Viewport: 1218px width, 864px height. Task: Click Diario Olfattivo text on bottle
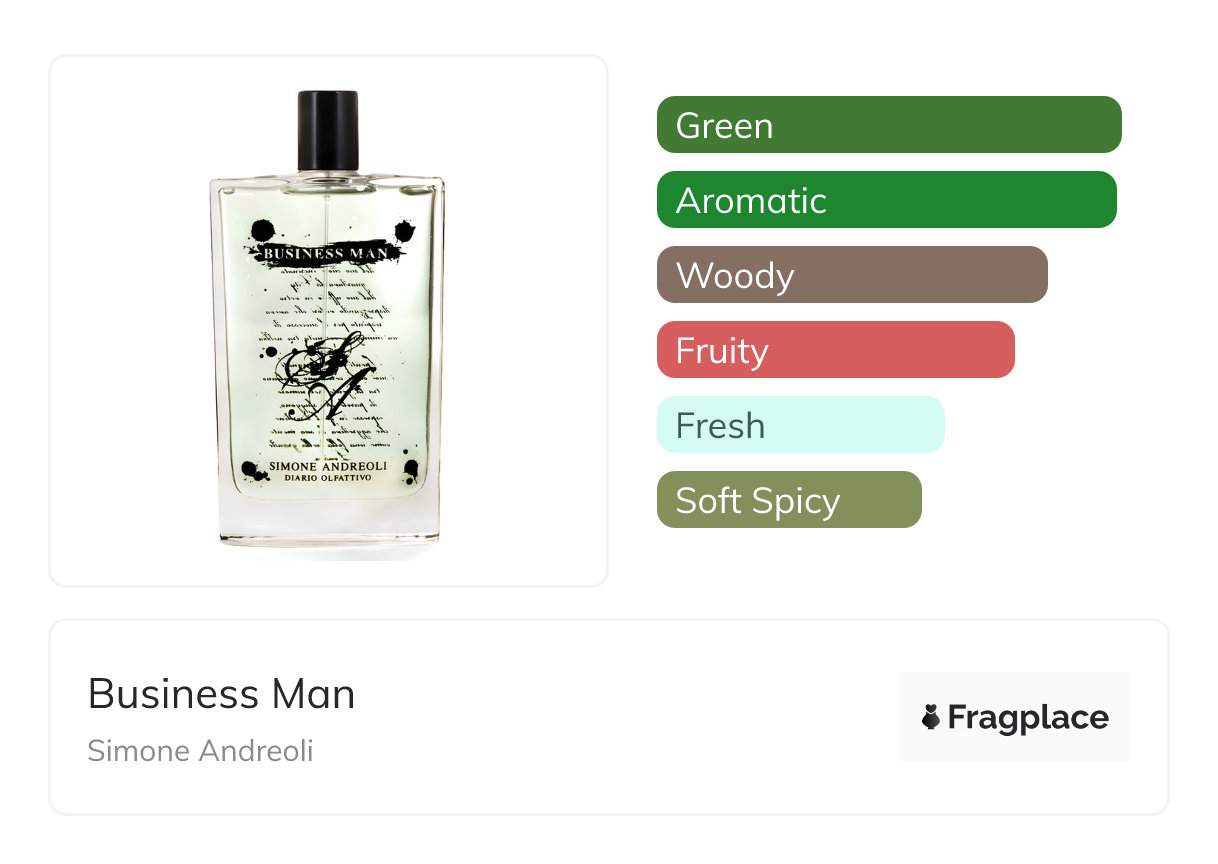328,479
